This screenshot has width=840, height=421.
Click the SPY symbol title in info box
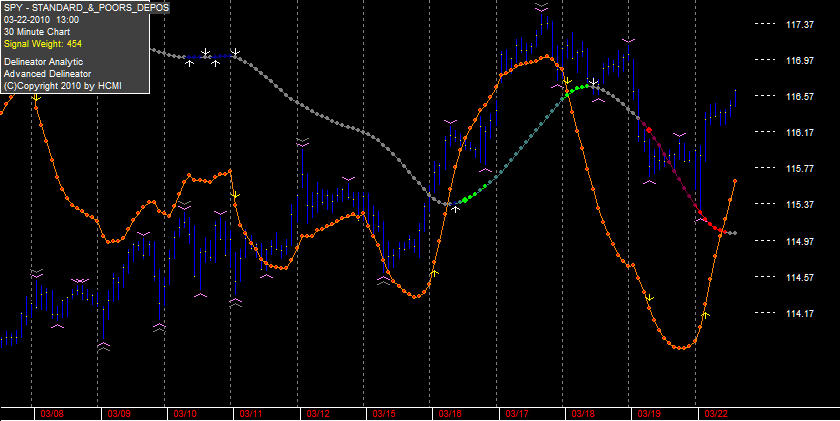coord(86,7)
